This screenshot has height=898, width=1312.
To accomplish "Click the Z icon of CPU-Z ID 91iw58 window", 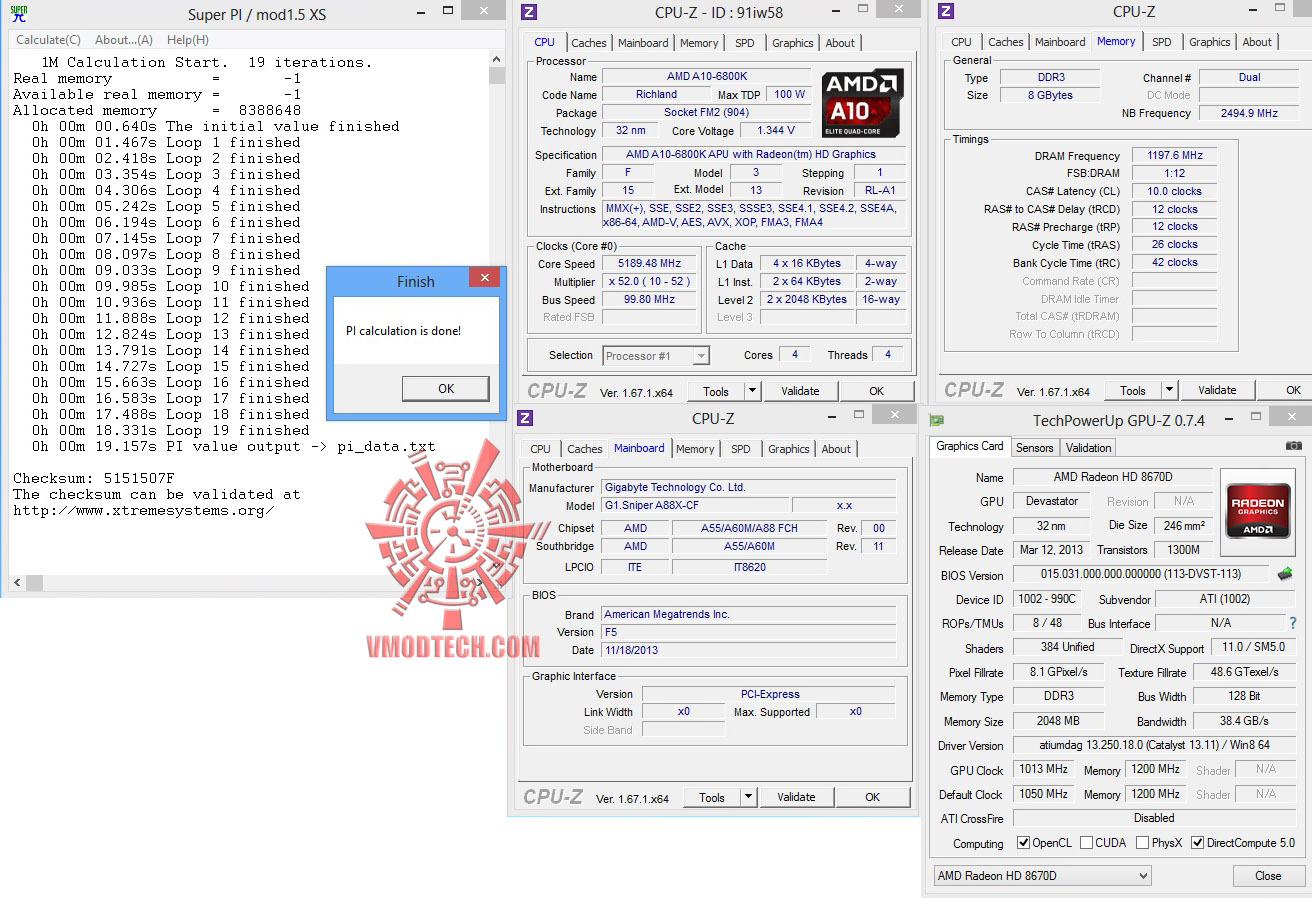I will (x=529, y=12).
